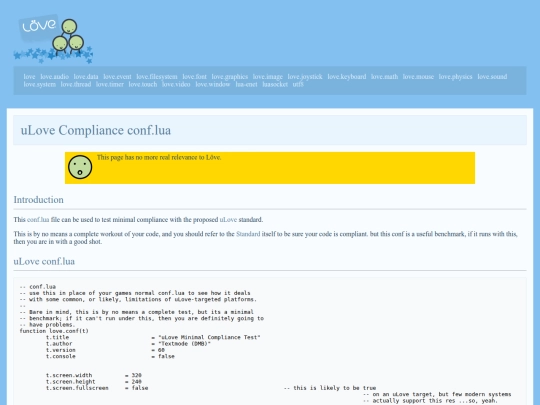
Task: Open love.audio in the navigation bar
Action: pos(54,76)
